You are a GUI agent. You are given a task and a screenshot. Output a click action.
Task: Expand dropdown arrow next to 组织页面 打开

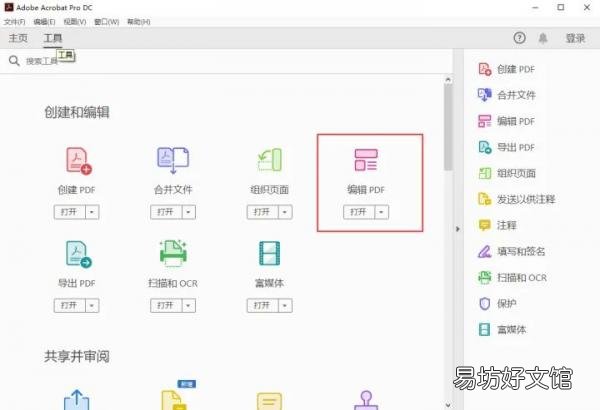pos(285,212)
